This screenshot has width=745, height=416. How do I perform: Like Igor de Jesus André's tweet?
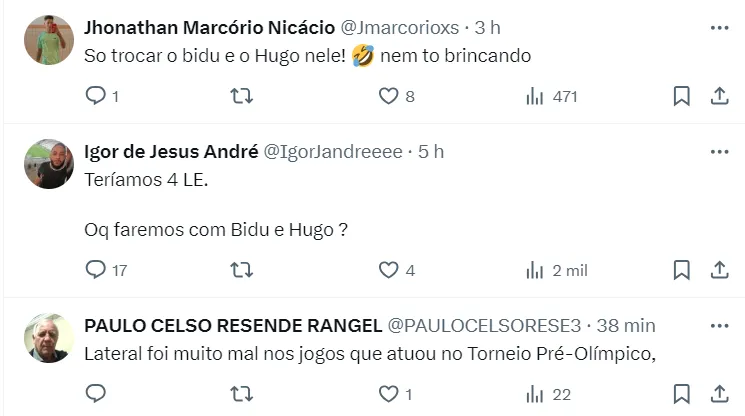389,270
